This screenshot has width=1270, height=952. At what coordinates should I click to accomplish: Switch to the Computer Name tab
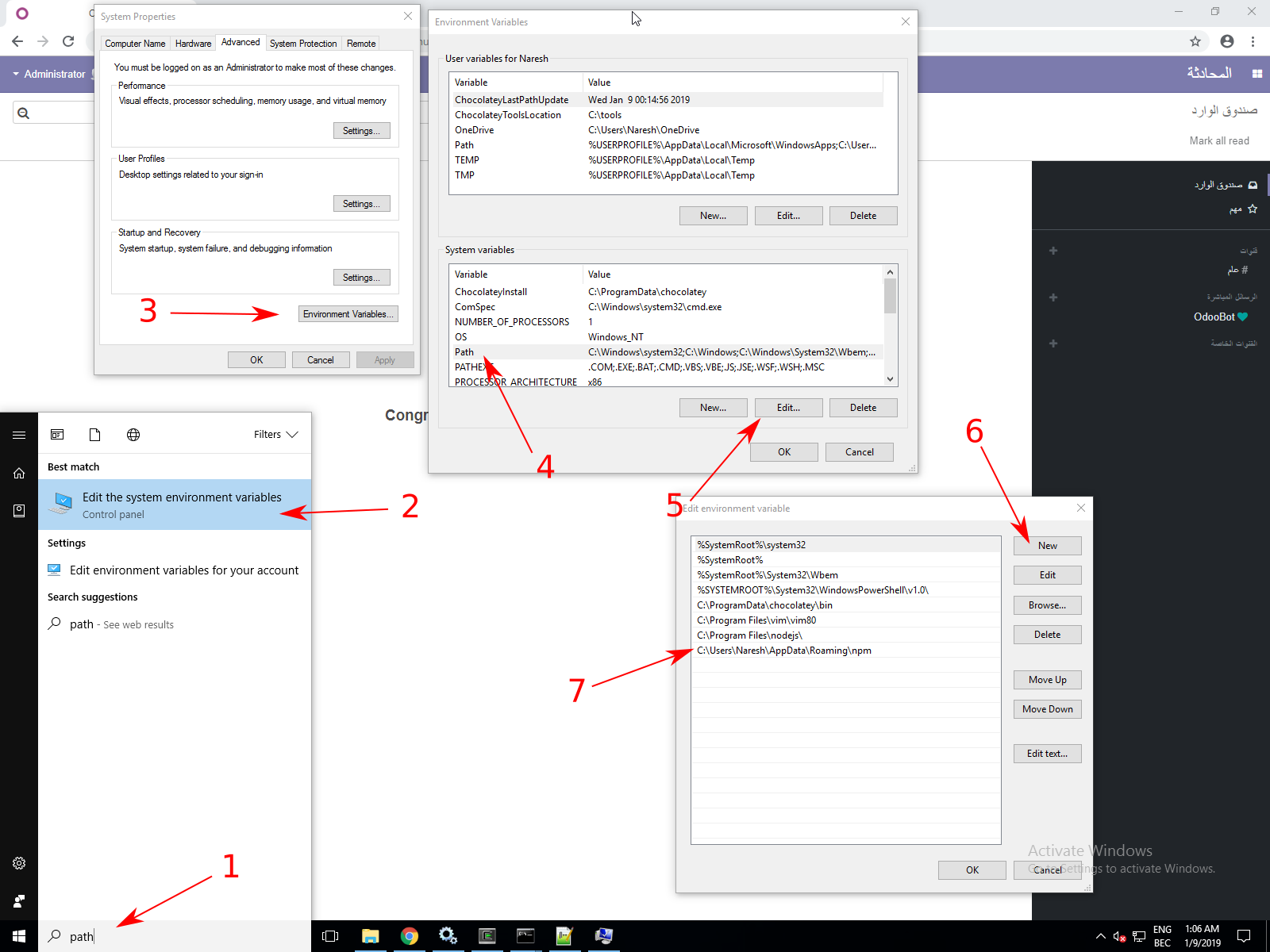pos(135,44)
